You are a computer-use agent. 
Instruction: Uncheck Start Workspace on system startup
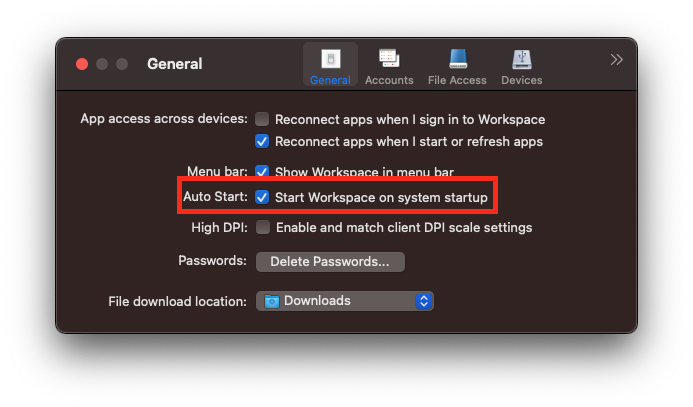(263, 198)
